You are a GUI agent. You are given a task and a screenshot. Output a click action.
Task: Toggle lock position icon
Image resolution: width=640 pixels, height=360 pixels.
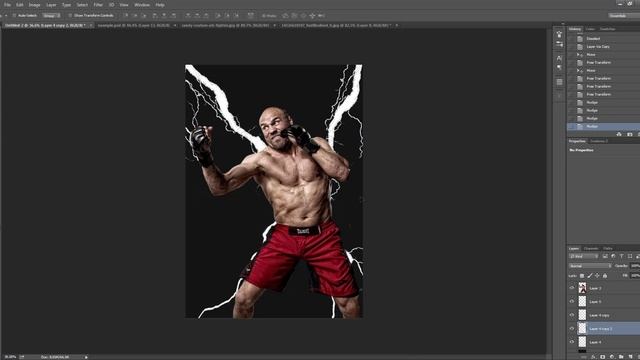[597, 276]
